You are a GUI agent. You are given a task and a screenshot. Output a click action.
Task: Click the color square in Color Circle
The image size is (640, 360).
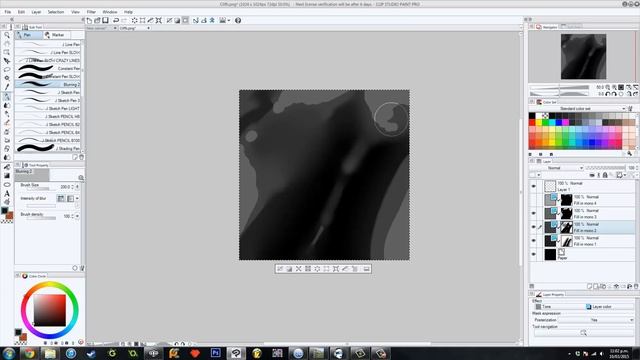[49, 310]
